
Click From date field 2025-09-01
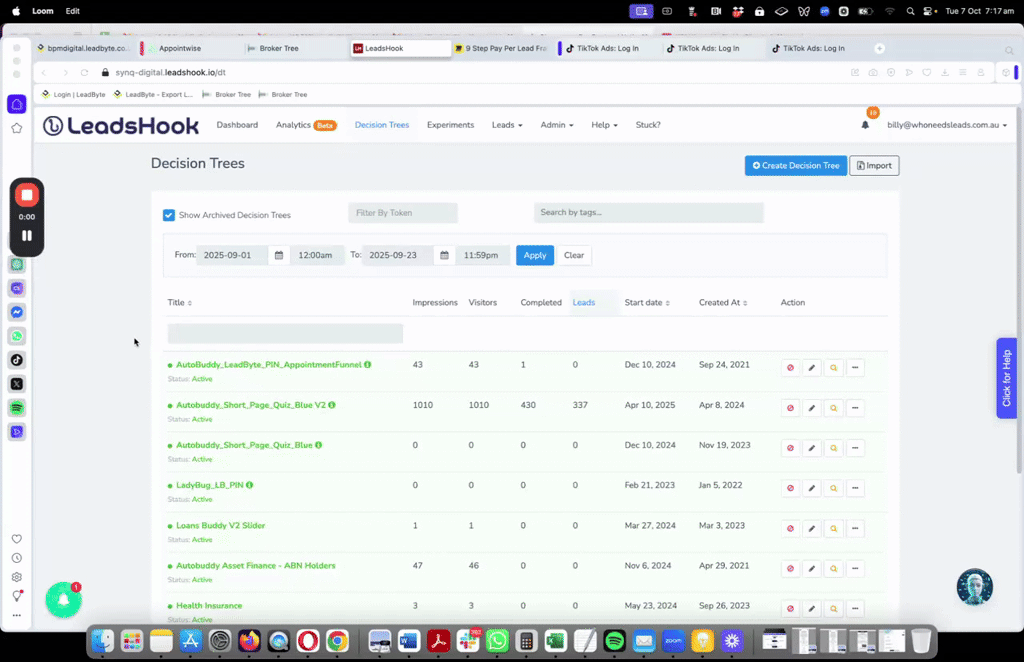(x=232, y=255)
